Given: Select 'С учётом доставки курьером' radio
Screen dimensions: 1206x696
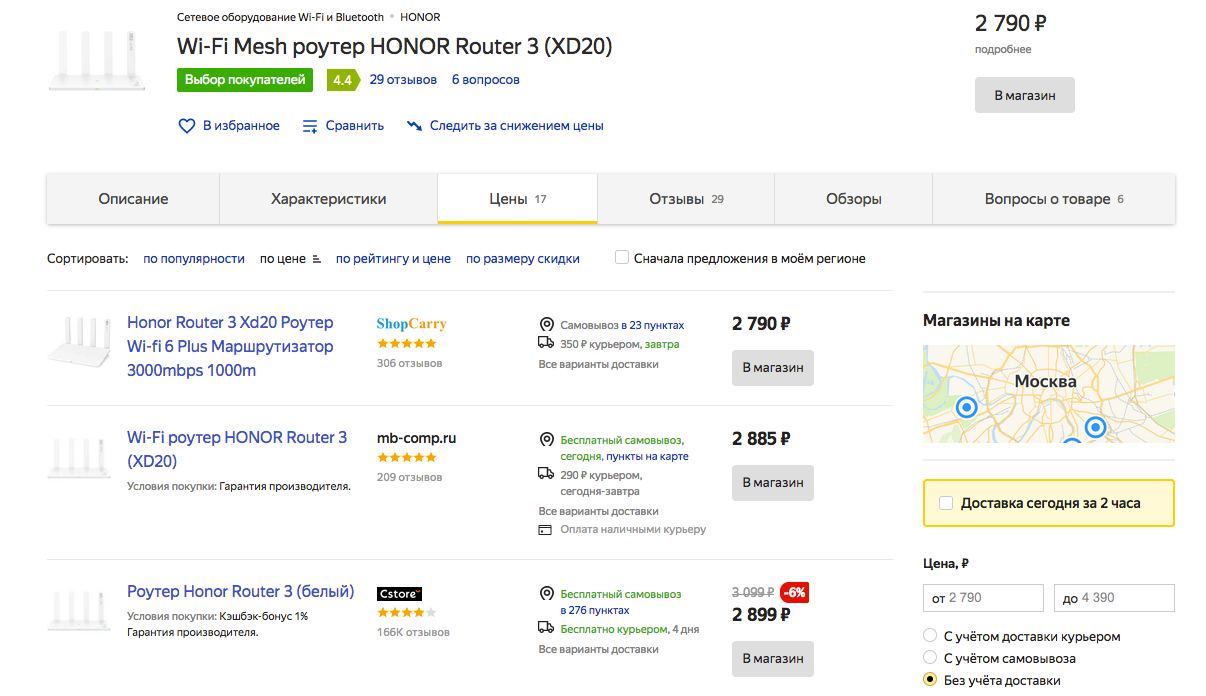Looking at the screenshot, I should point(930,636).
